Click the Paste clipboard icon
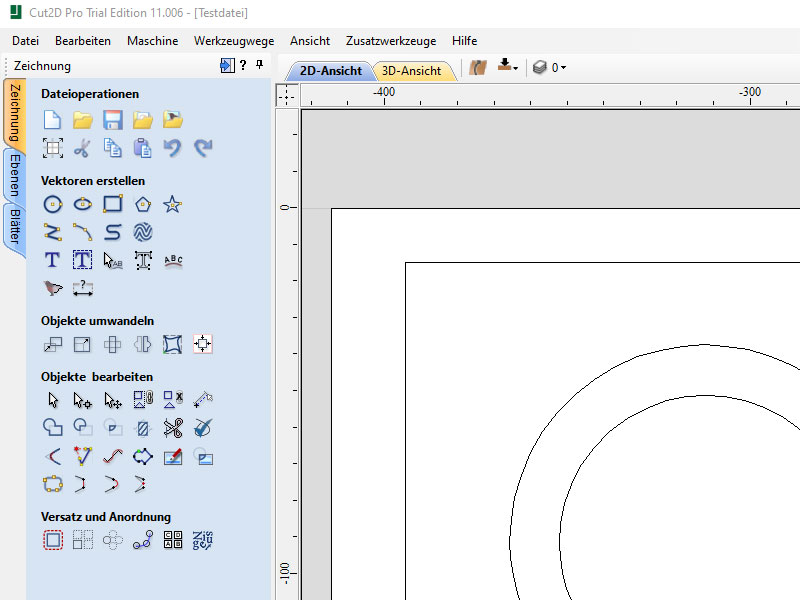Image resolution: width=800 pixels, height=600 pixels. 142,148
